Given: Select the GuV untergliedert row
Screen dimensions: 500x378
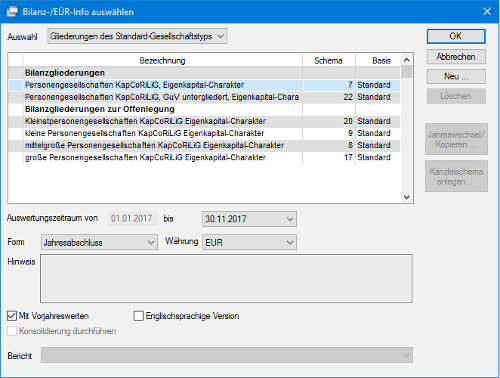Looking at the screenshot, I should (204, 97).
